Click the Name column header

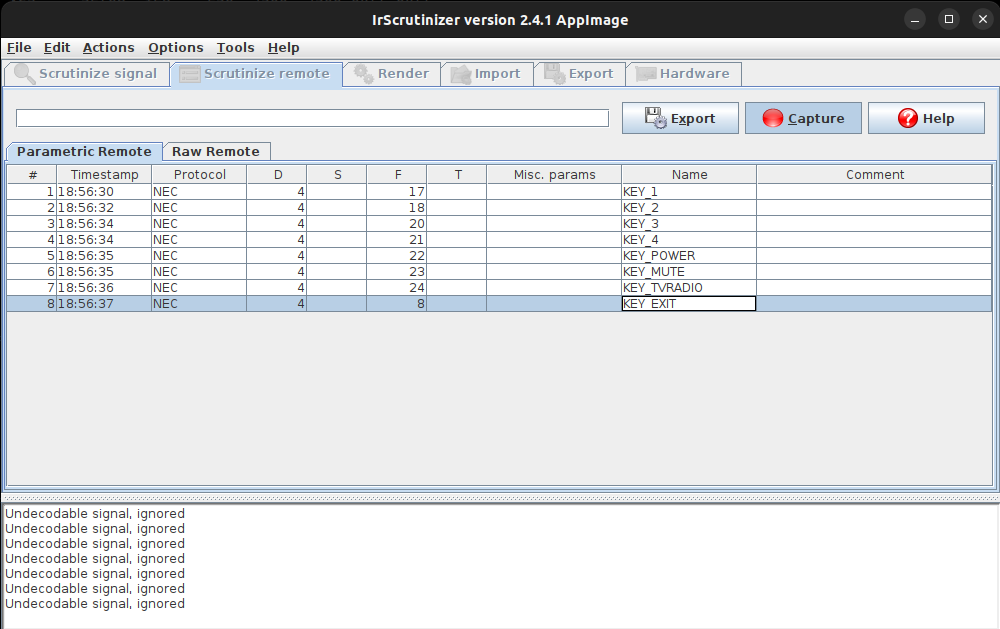[x=689, y=174]
